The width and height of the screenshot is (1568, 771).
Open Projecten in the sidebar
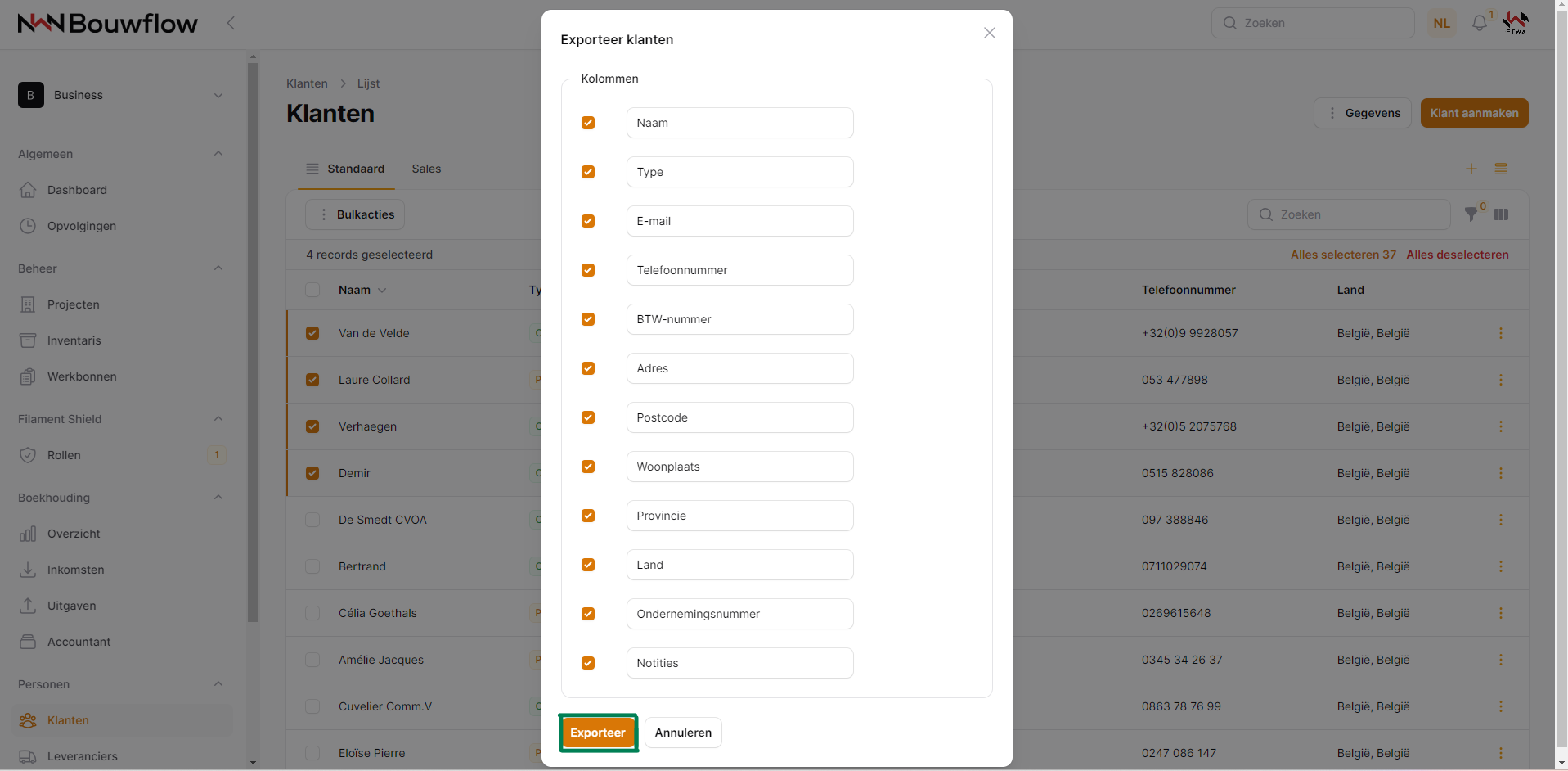coord(73,304)
